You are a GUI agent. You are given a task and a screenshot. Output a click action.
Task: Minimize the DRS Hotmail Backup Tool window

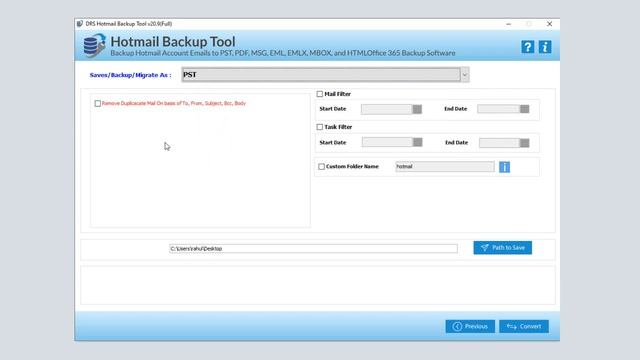pos(509,24)
